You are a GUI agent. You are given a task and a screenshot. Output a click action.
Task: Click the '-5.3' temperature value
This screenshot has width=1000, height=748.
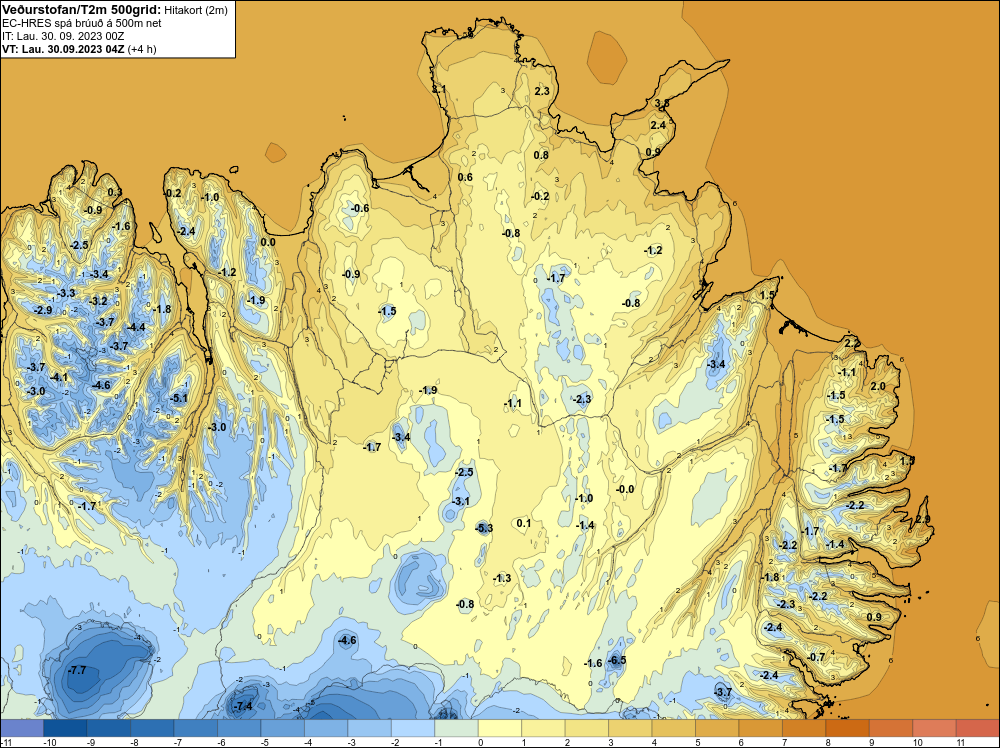point(484,527)
